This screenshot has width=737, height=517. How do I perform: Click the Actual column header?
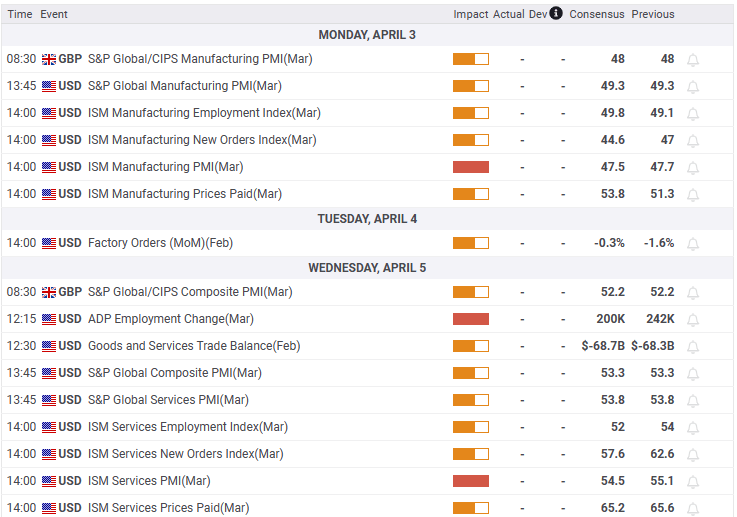pos(509,14)
